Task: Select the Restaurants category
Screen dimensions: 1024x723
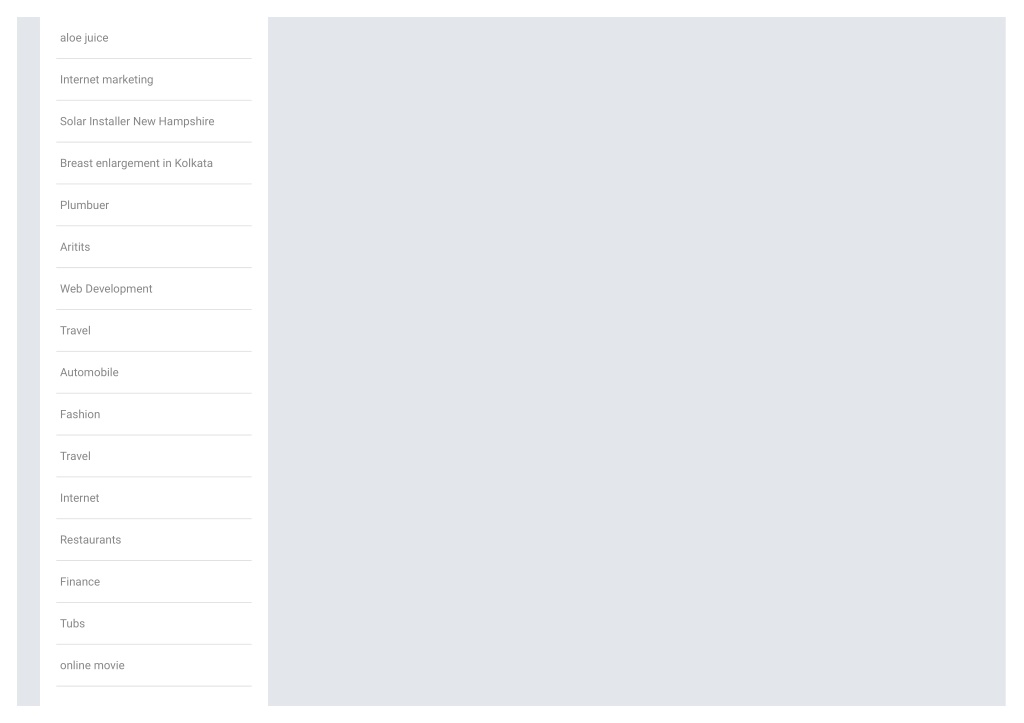Action: point(91,539)
